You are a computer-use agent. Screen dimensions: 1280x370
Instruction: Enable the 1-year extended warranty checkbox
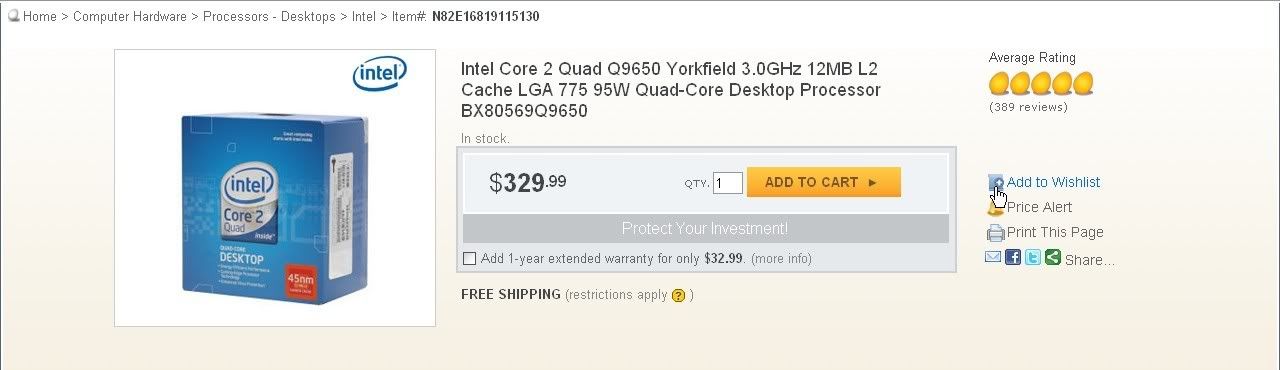pos(470,259)
